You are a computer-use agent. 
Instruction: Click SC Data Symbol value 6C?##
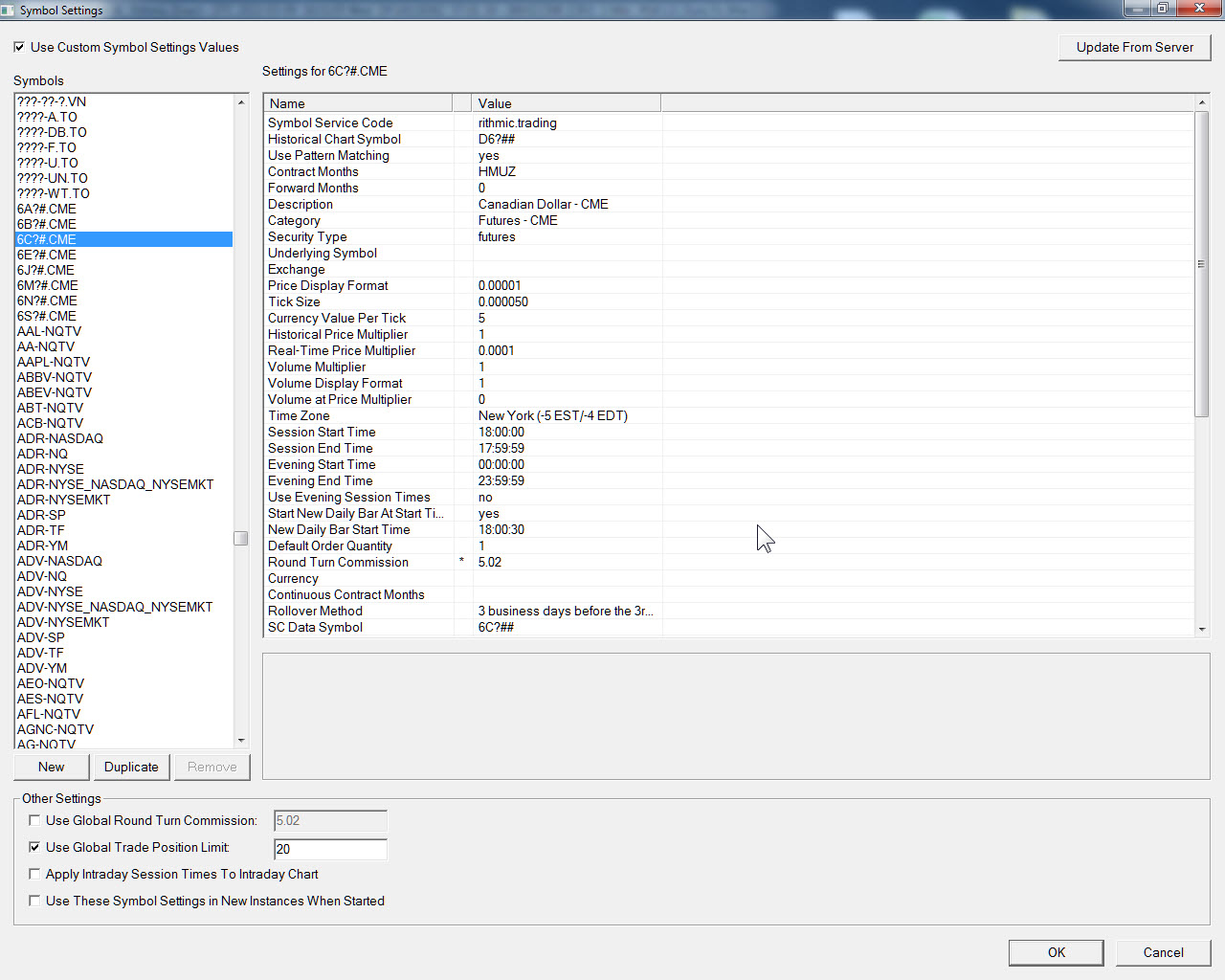pos(496,627)
